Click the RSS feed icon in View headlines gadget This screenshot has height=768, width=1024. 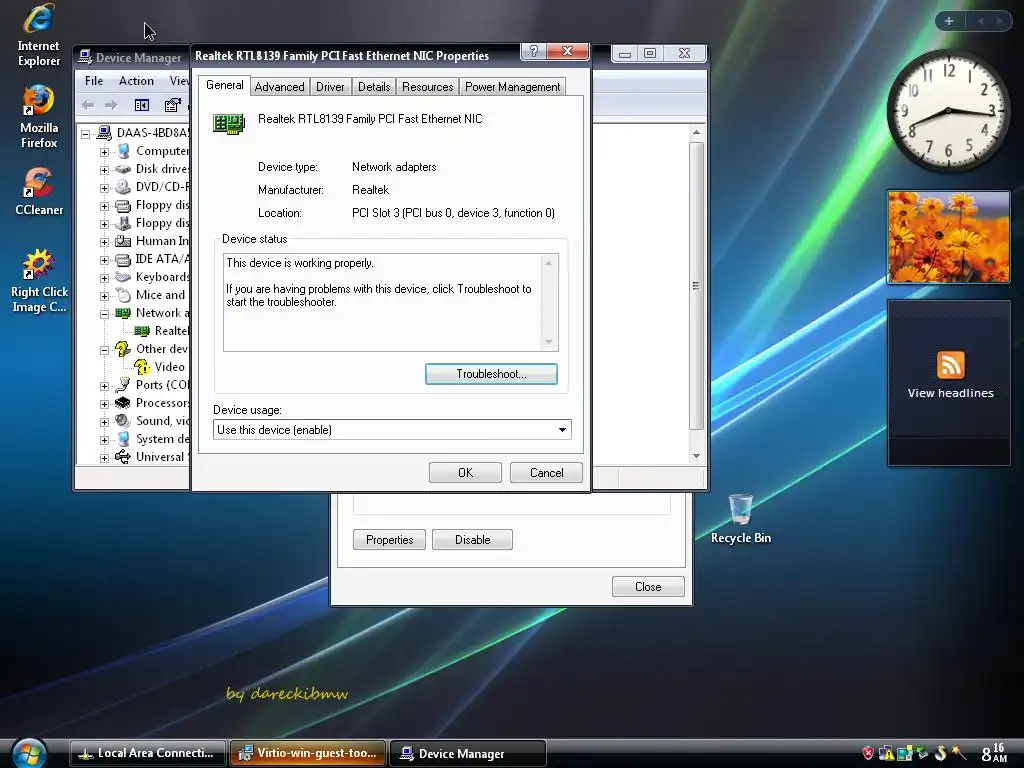950,365
